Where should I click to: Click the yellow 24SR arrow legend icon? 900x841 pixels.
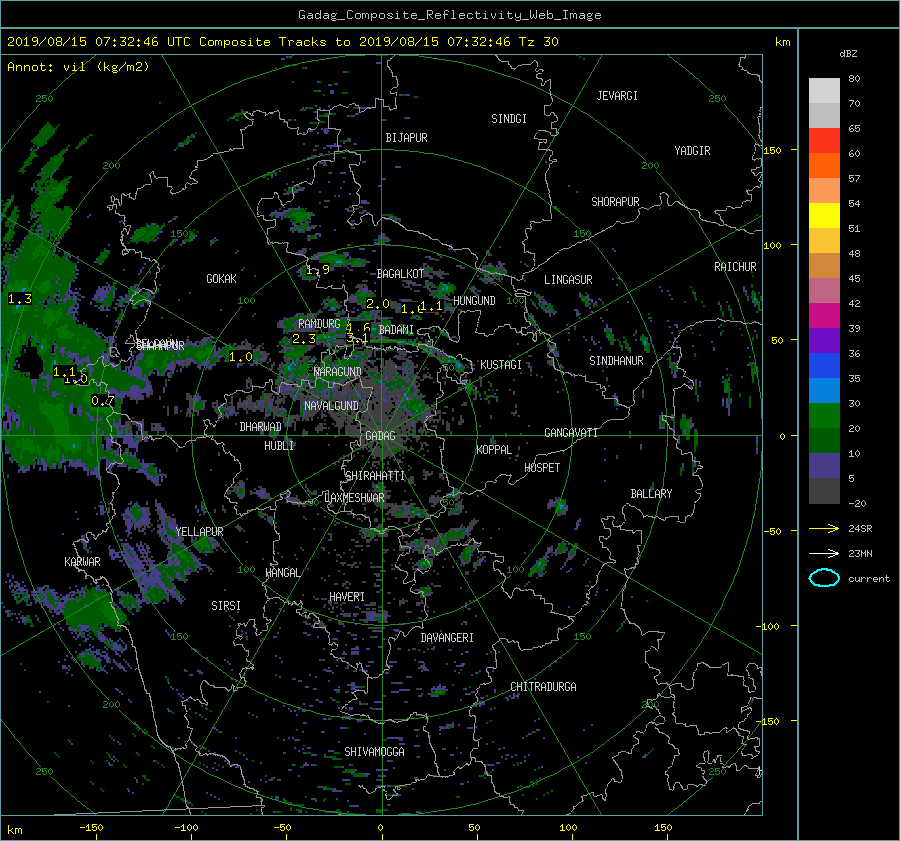point(824,528)
